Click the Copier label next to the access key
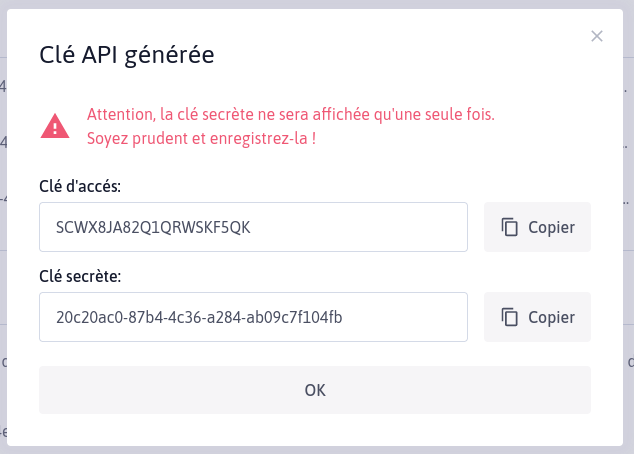This screenshot has height=454, width=634. (x=552, y=228)
